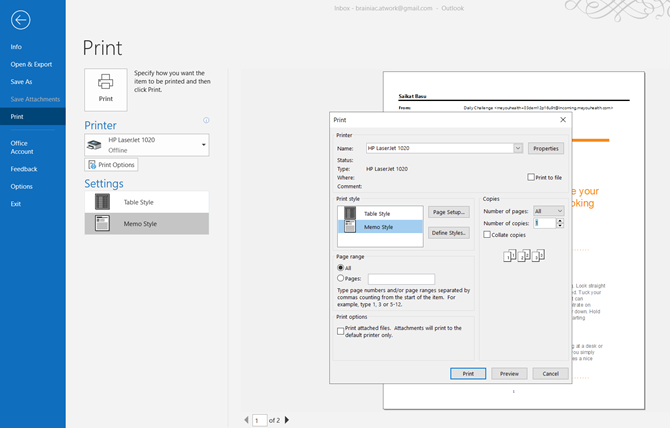Click Exit in the sidebar
Screen dimensions: 670x428
[x=16, y=204]
